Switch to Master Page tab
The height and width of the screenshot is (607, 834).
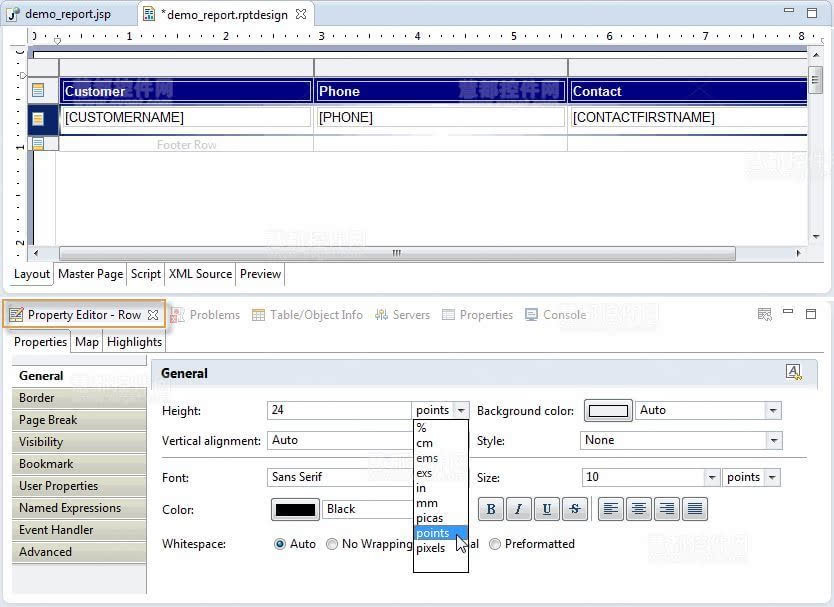click(90, 274)
